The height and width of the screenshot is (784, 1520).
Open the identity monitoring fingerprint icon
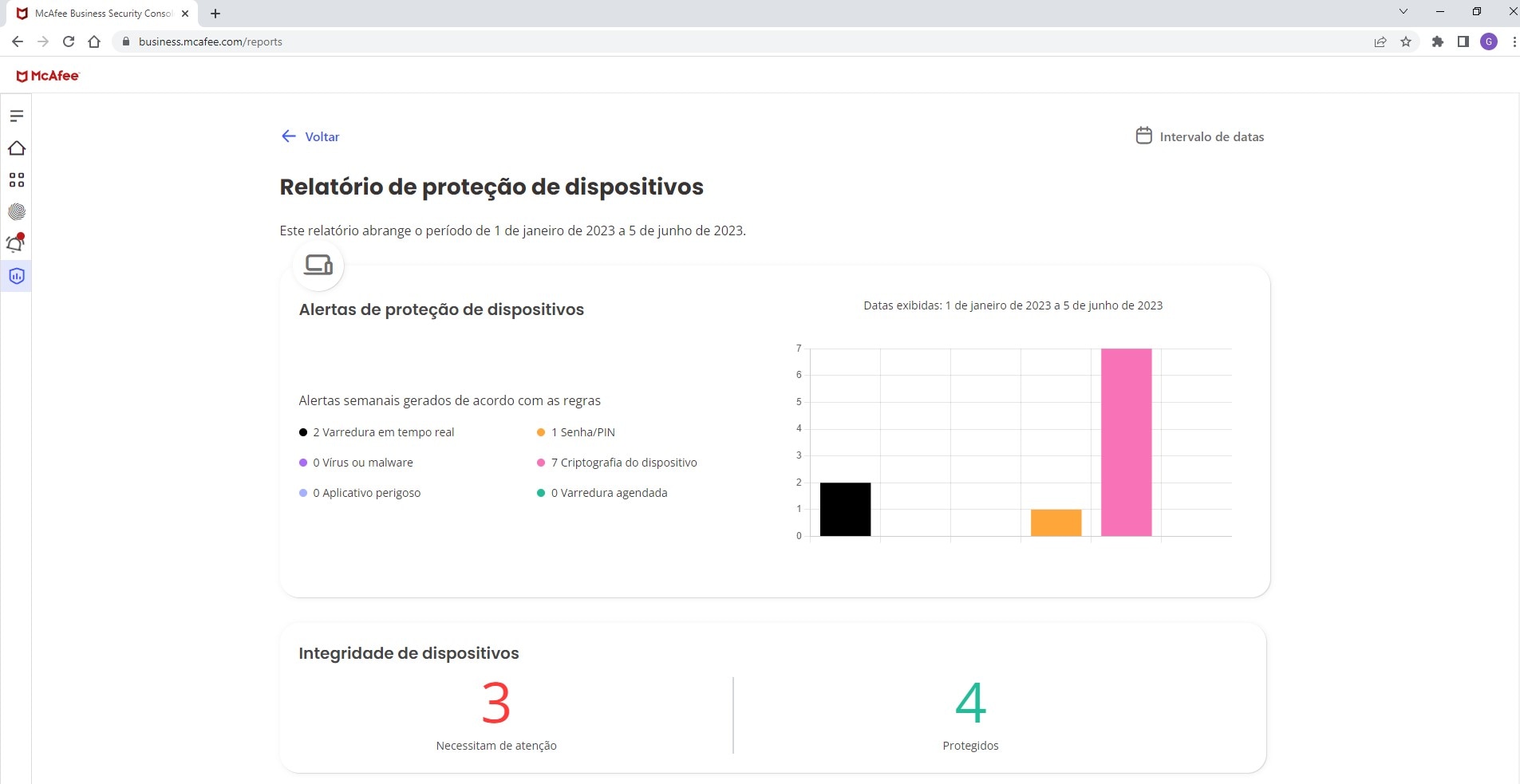coord(17,211)
